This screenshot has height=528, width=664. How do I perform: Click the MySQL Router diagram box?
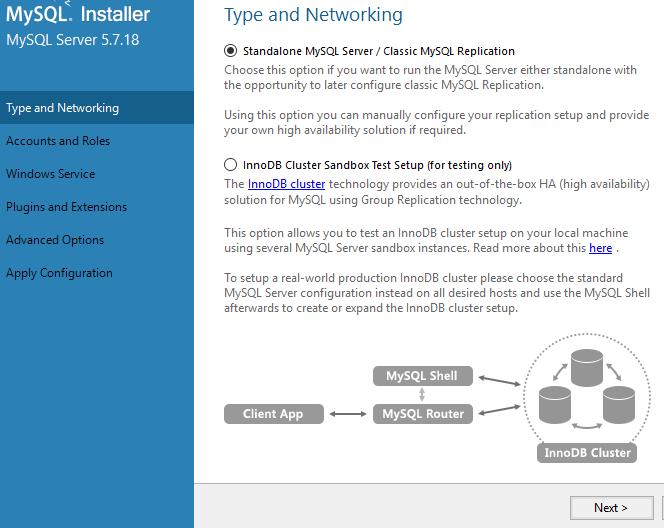[x=423, y=414]
